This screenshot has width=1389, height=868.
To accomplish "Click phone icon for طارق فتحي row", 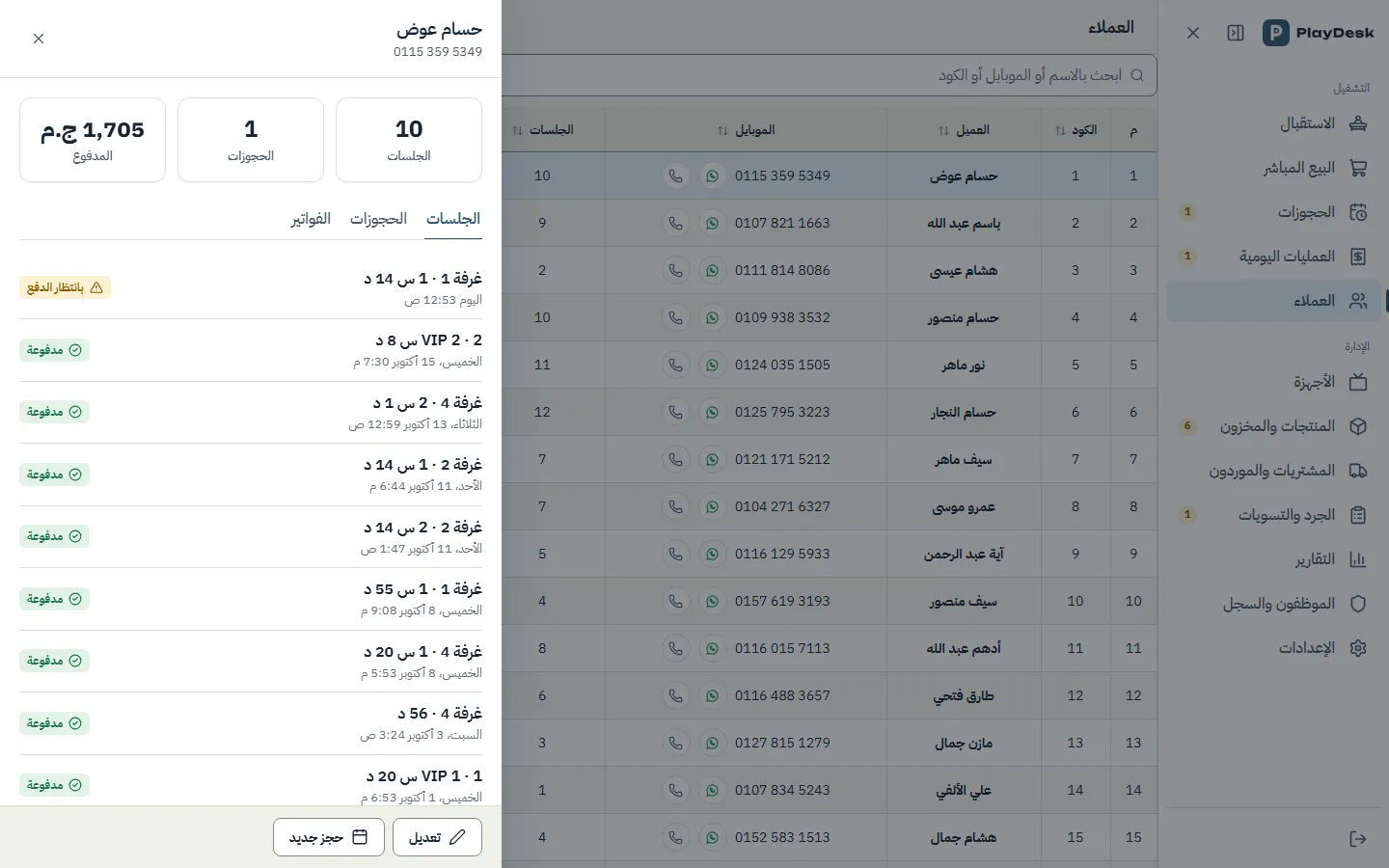I will click(x=675, y=695).
